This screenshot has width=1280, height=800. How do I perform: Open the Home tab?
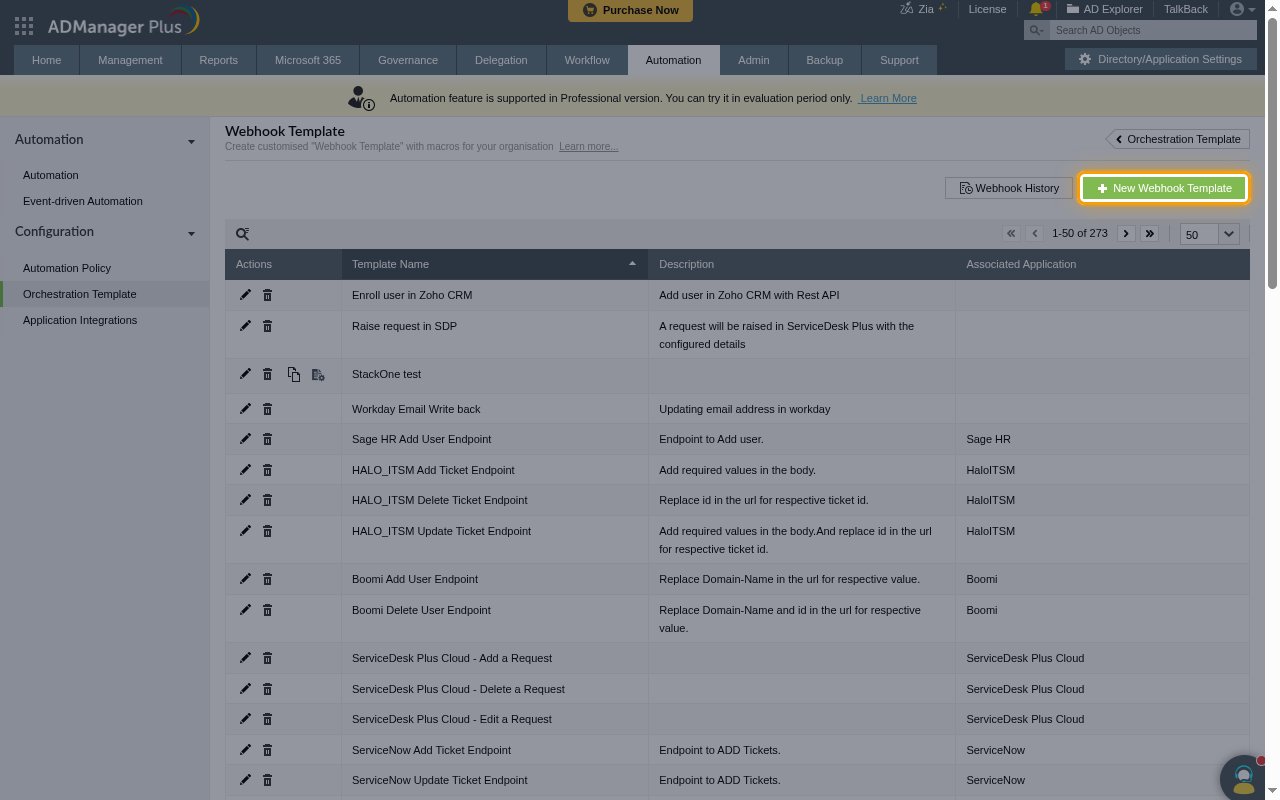click(46, 60)
